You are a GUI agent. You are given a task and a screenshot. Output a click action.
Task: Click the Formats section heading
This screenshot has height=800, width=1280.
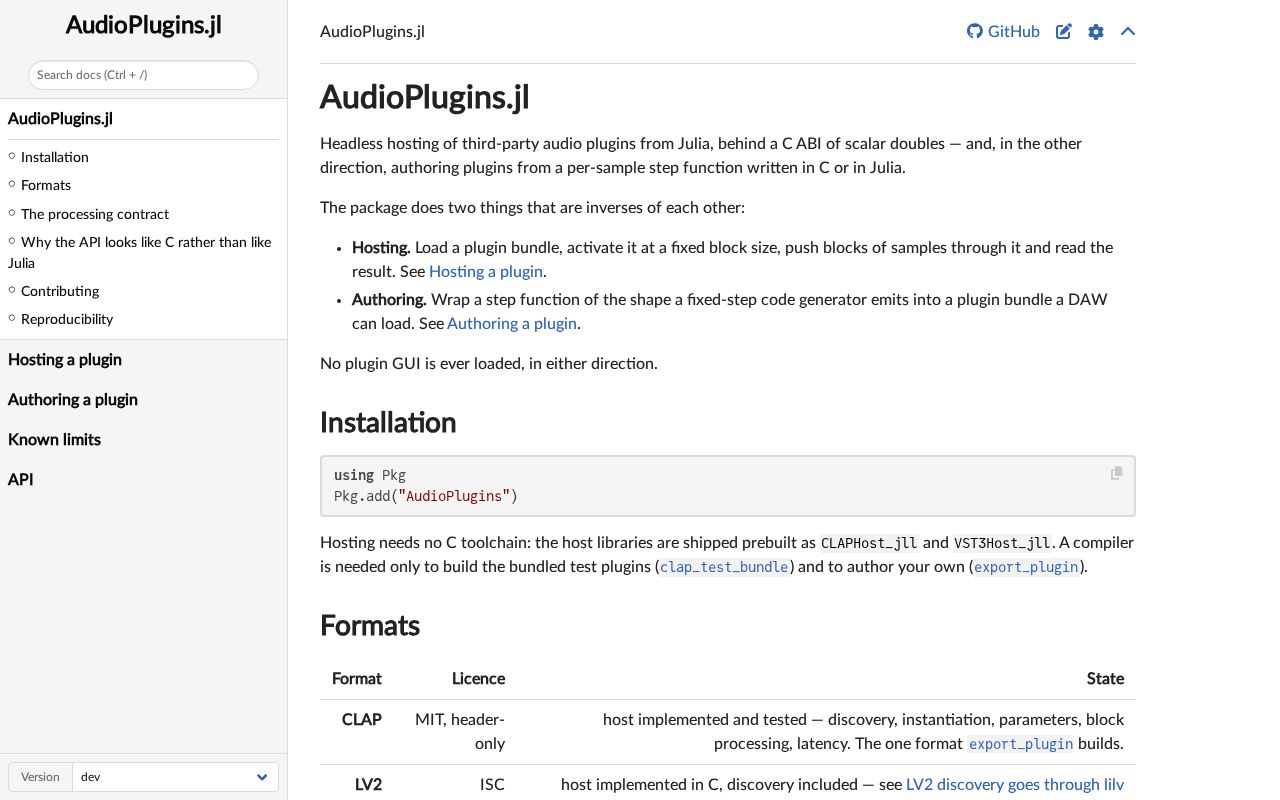pyautogui.click(x=370, y=625)
